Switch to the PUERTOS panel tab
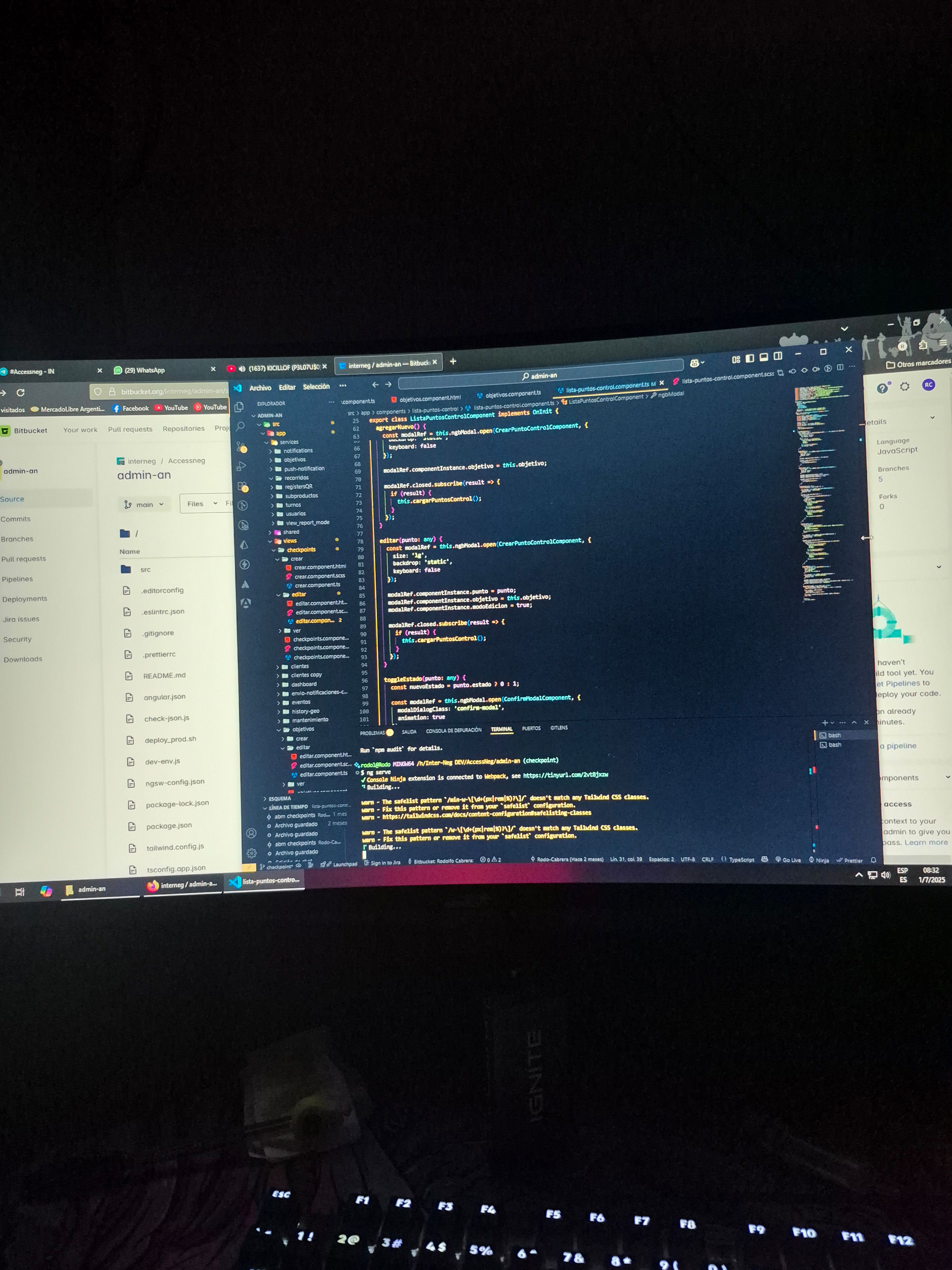 pos(531,728)
